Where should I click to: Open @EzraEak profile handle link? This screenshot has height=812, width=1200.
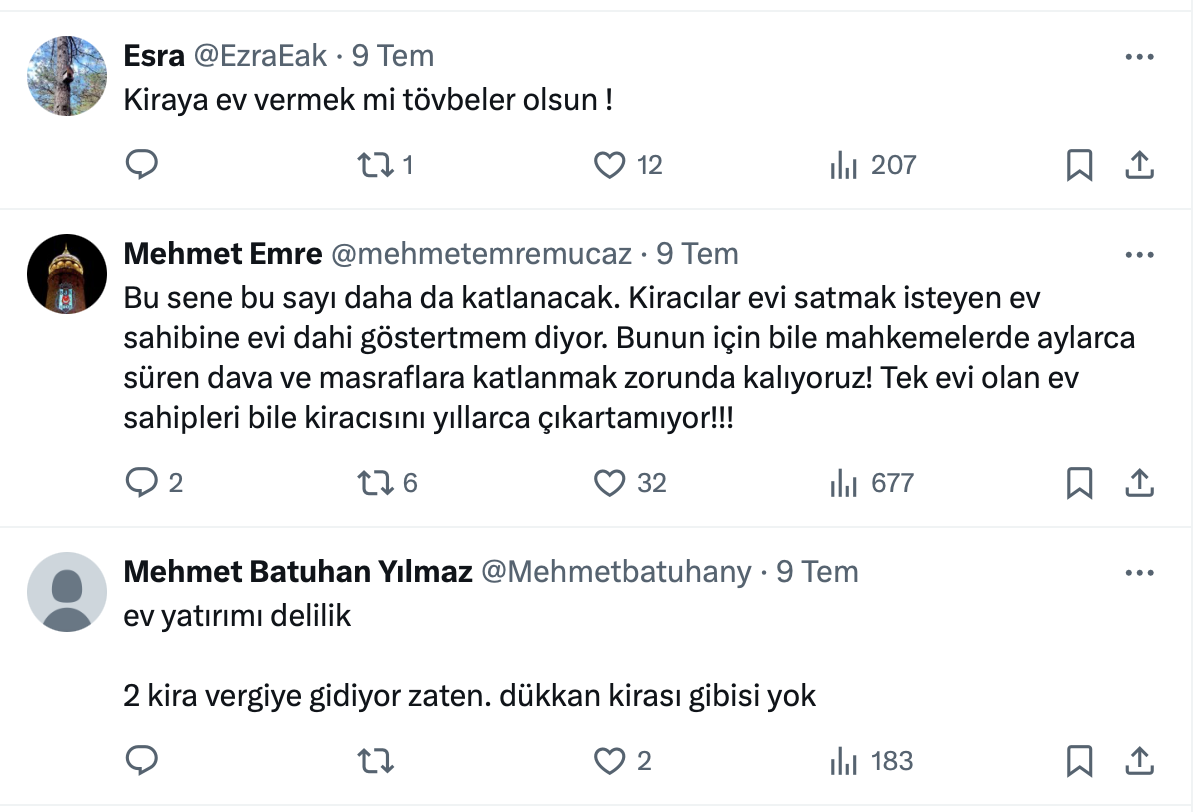point(260,56)
